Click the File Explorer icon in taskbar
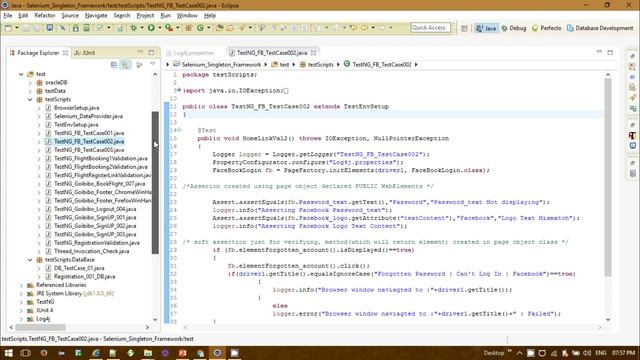Screen dimensions: 640x360 pos(148,353)
